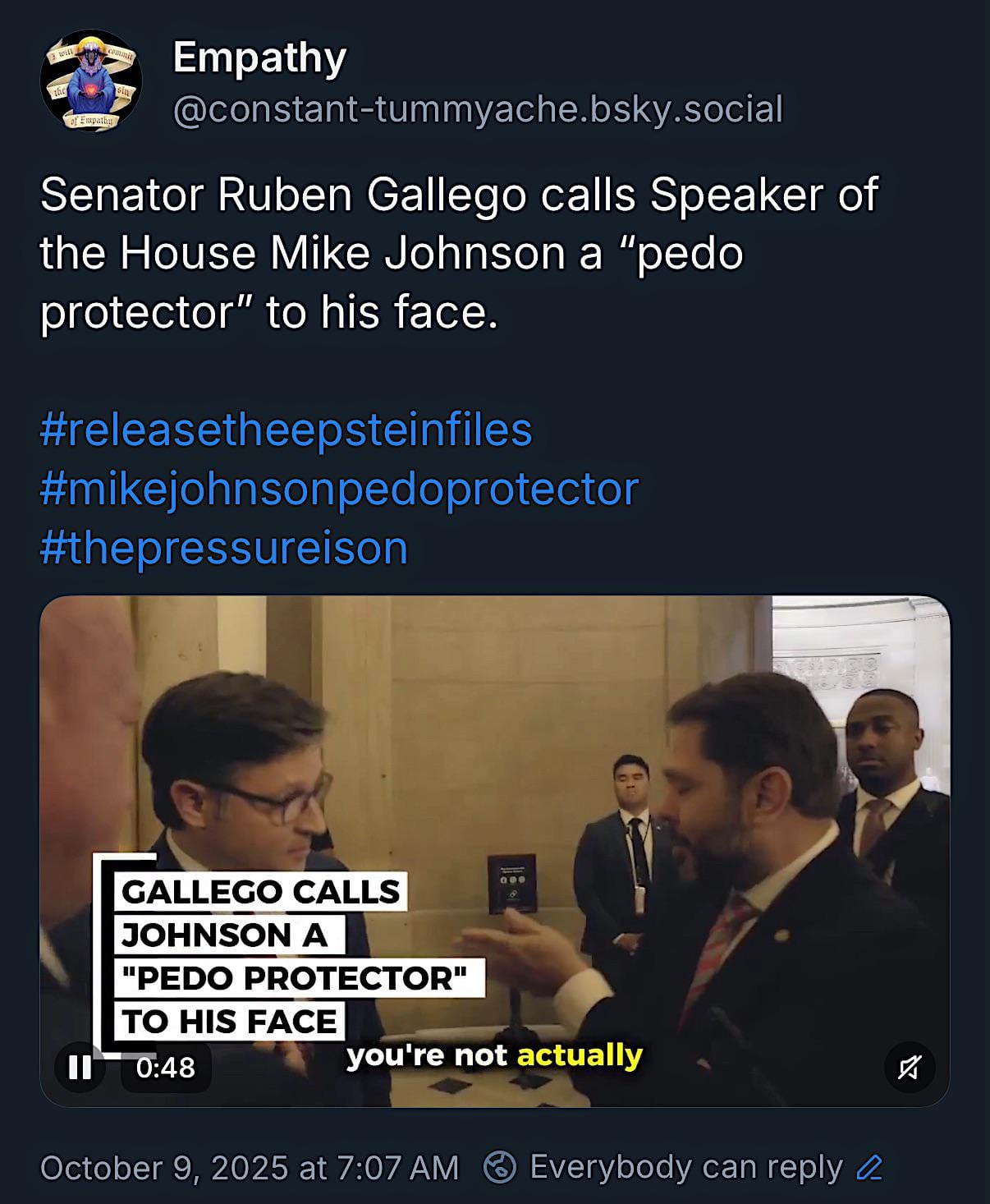The width and height of the screenshot is (990, 1204).
Task: Click the pencil edit icon beside reply settings
Action: coord(869,1167)
